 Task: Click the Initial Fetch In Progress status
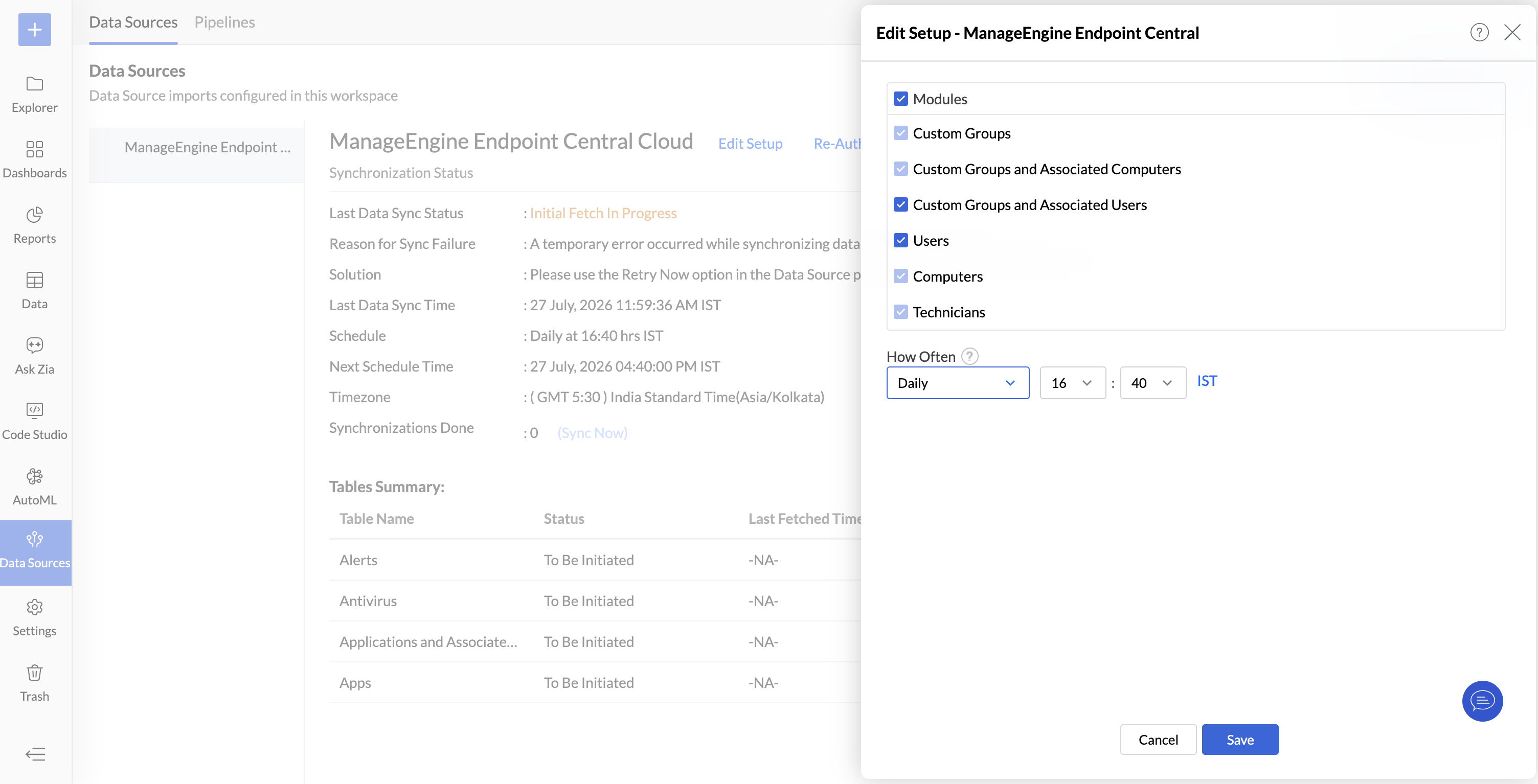click(603, 213)
